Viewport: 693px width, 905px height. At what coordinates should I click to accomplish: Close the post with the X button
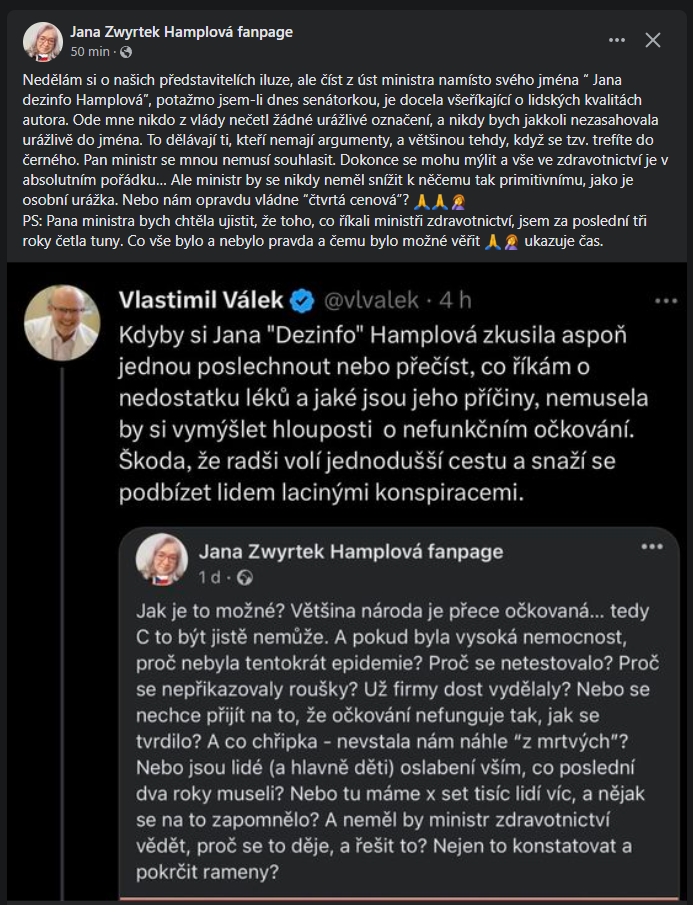pos(653,40)
